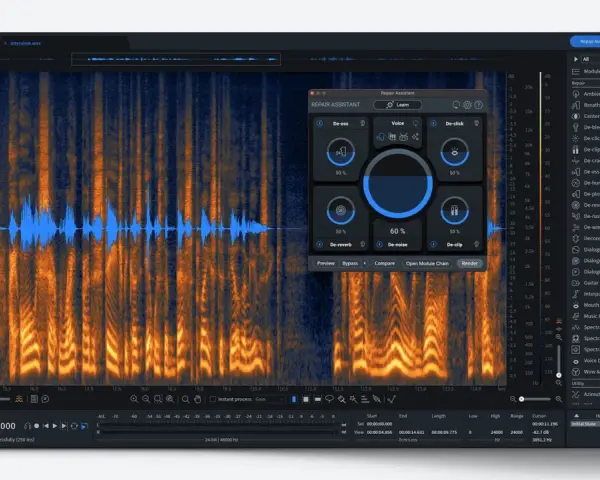
Task: Select the Harmonics selection tool
Action: [x=365, y=399]
